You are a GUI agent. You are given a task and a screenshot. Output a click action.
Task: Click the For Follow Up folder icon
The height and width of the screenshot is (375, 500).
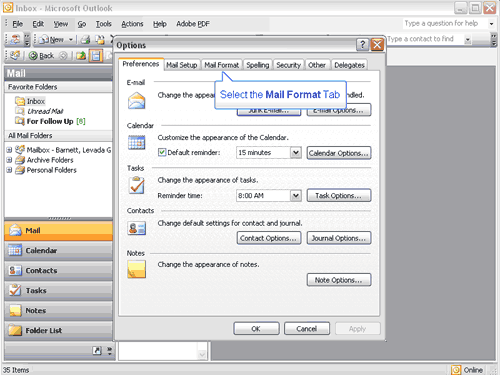click(x=20, y=121)
